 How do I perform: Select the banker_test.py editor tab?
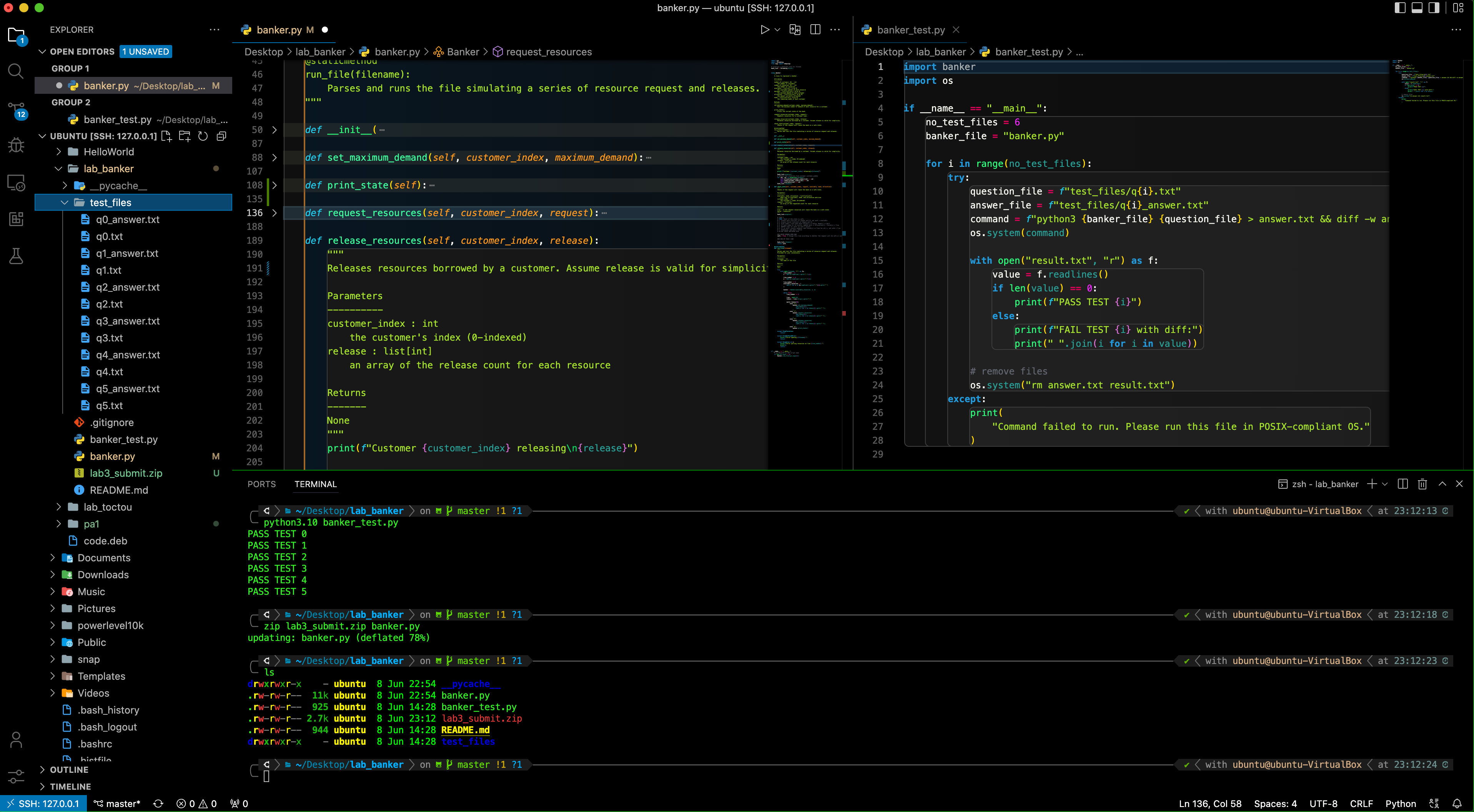point(910,30)
